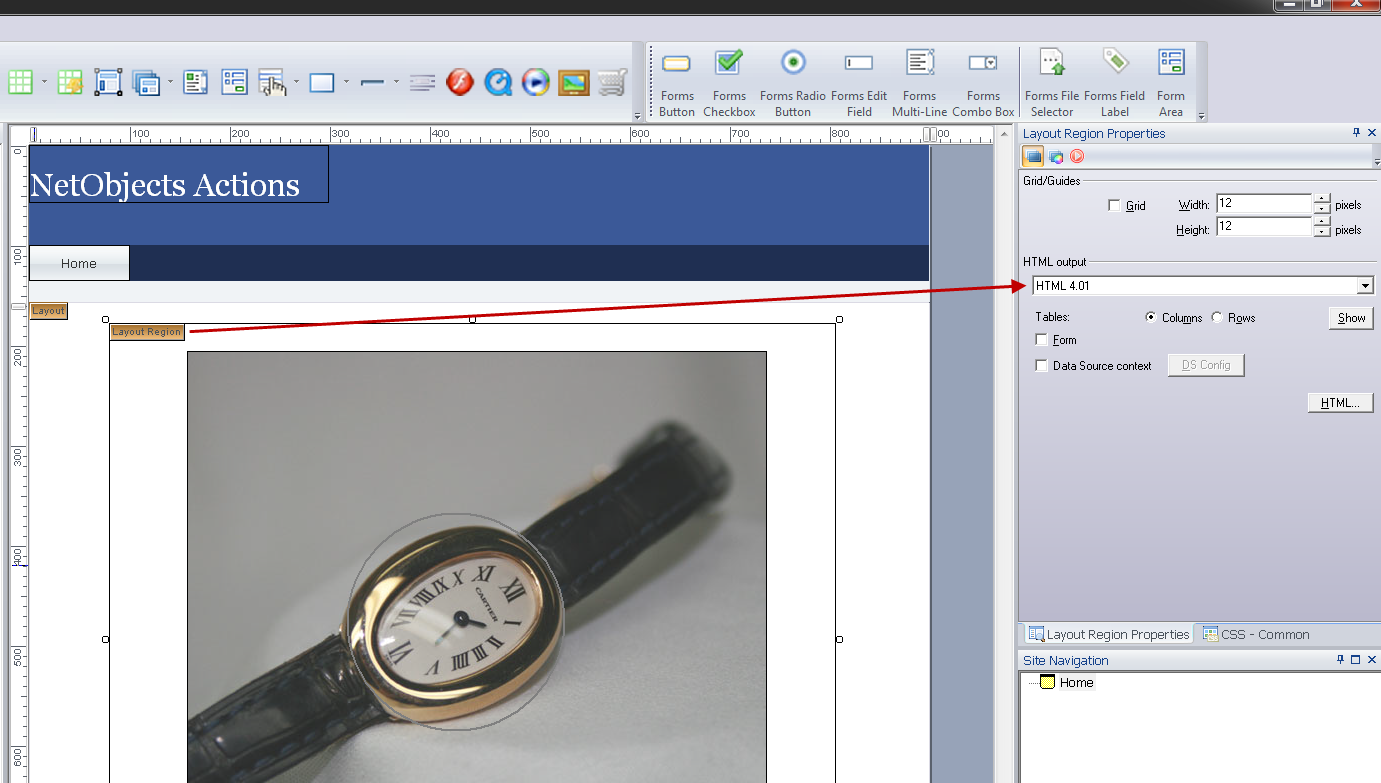The width and height of the screenshot is (1381, 783).
Task: Switch to the Layout Region Properties tab
Action: coord(1109,634)
